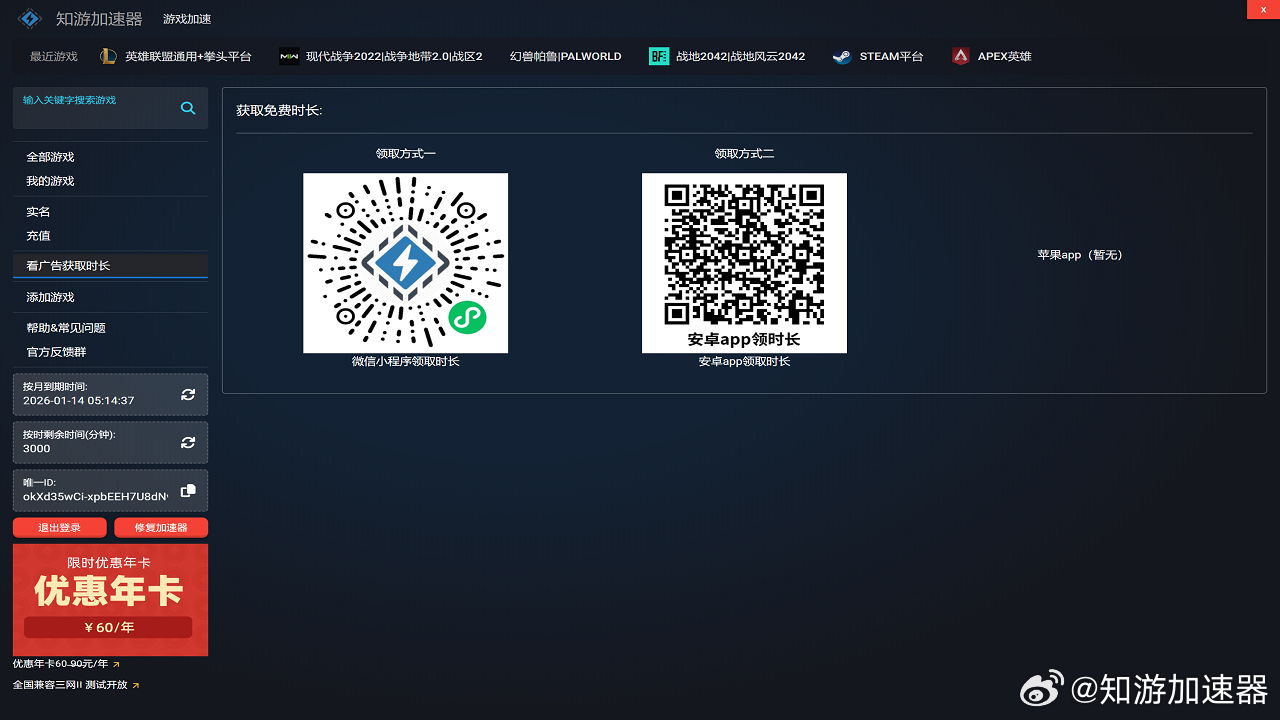This screenshot has width=1280, height=720.
Task: Open 充值 recharge page
Action: point(38,236)
